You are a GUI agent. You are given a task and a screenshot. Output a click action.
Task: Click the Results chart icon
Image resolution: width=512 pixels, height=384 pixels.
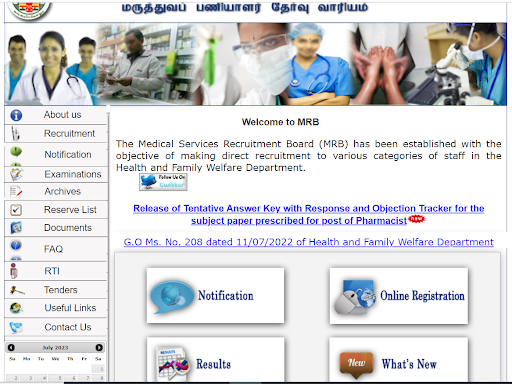[x=173, y=364]
